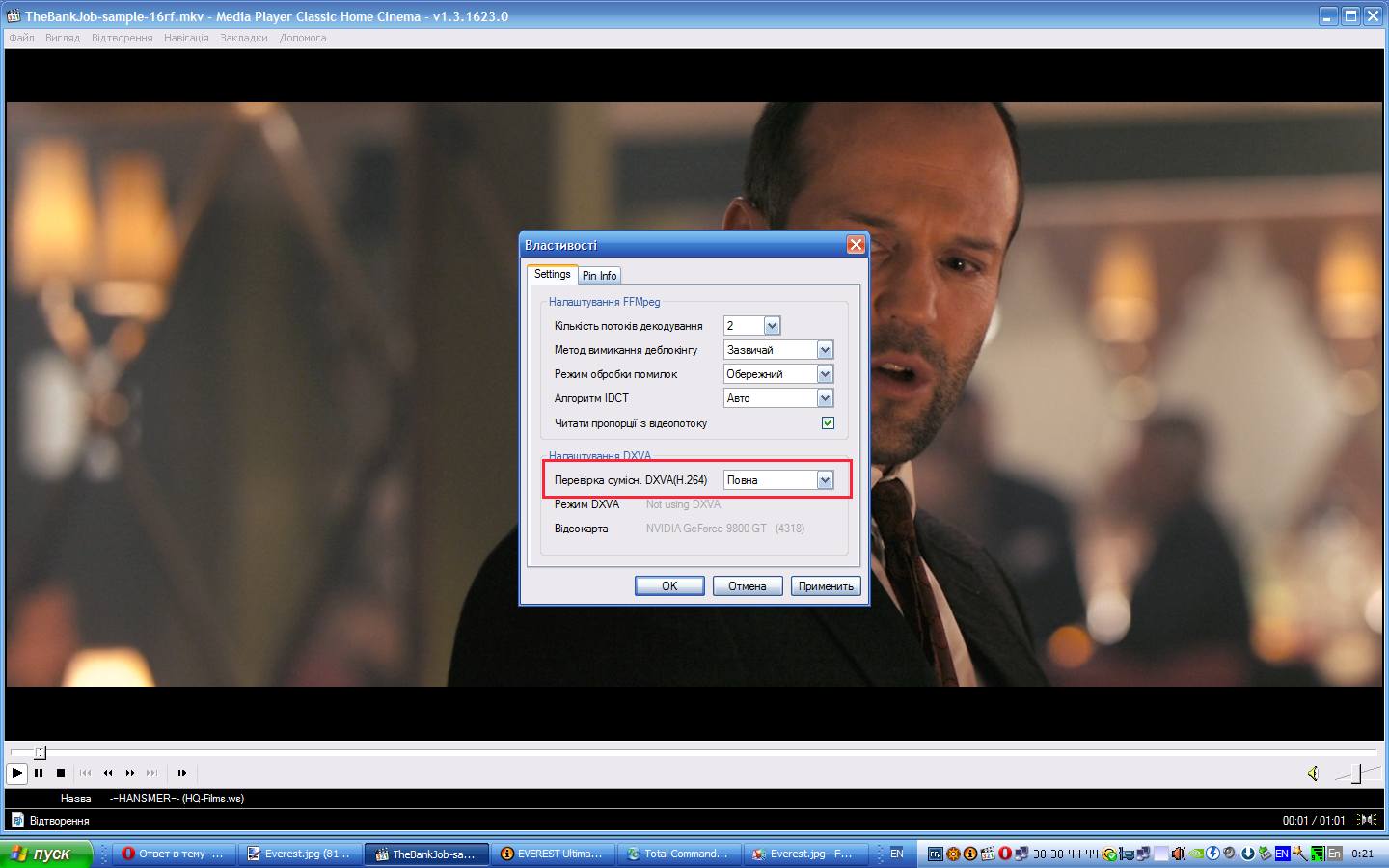Viewport: 1389px width, 868px height.
Task: Expand the IDCT algorithm dropdown showing Авто
Action: point(825,398)
